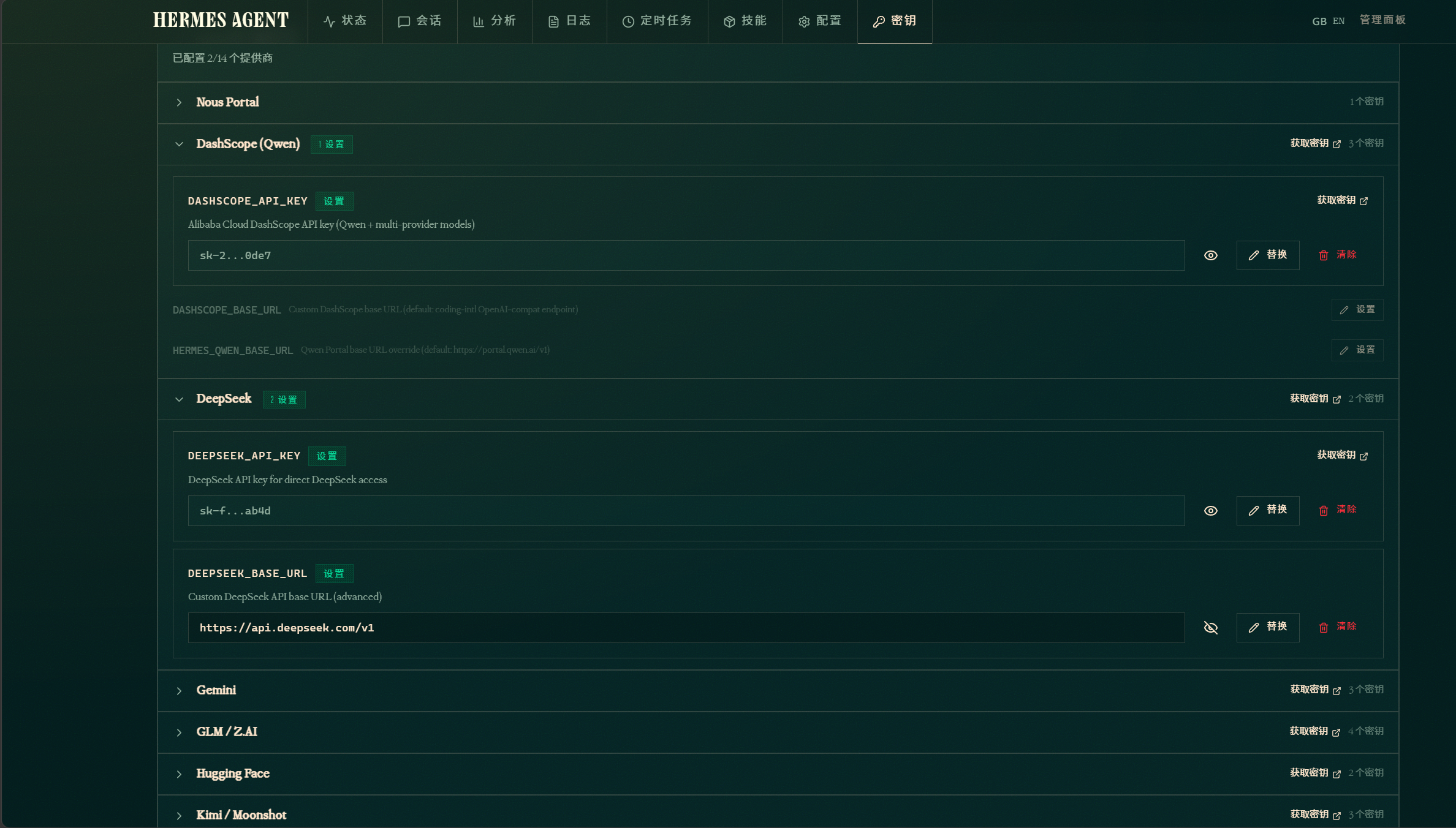
Task: Reveal the DEEPSEEK_API_KEY value with eye icon
Action: click(x=1210, y=511)
